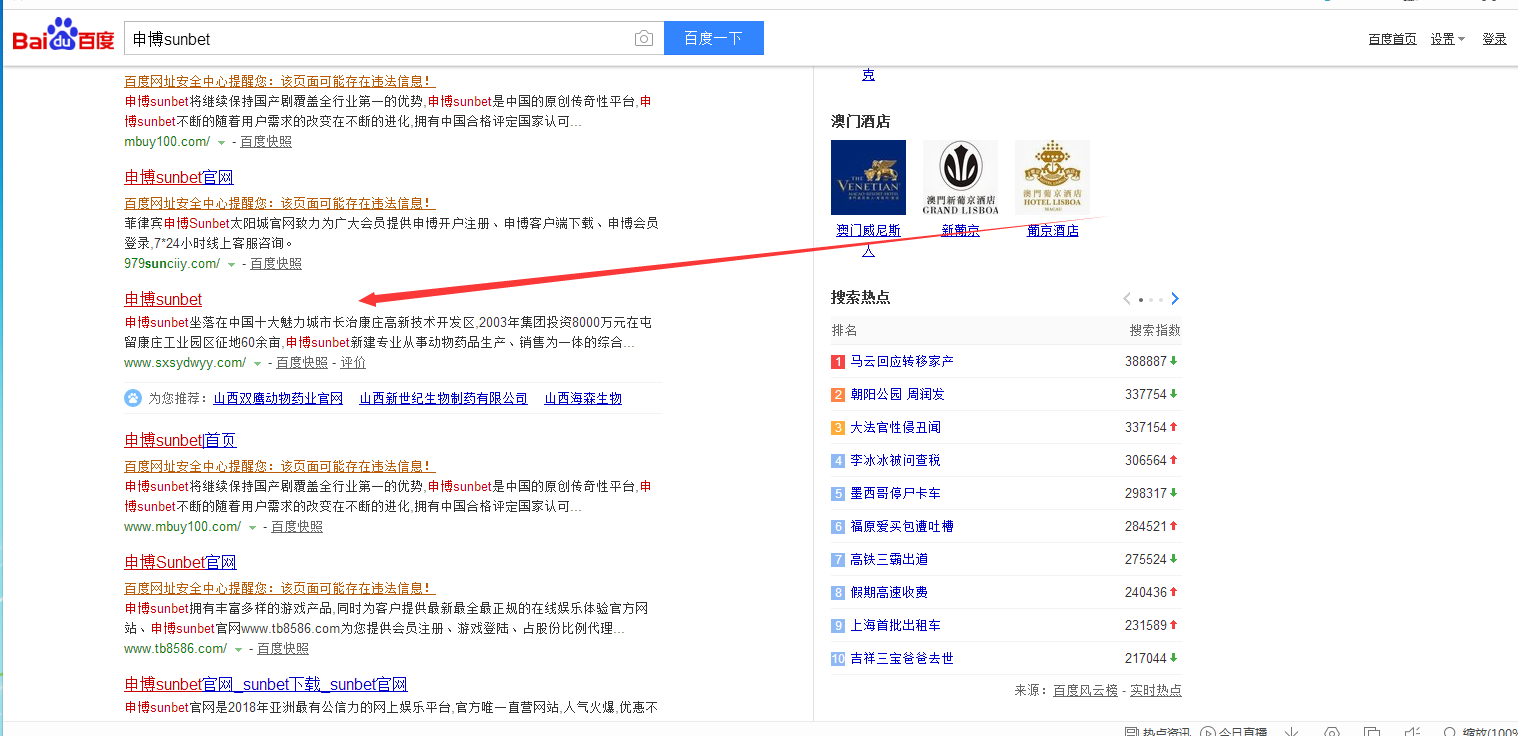Screen dimensions: 1518x736
Task: Click the speaker mute icon in status bar
Action: 1412,731
